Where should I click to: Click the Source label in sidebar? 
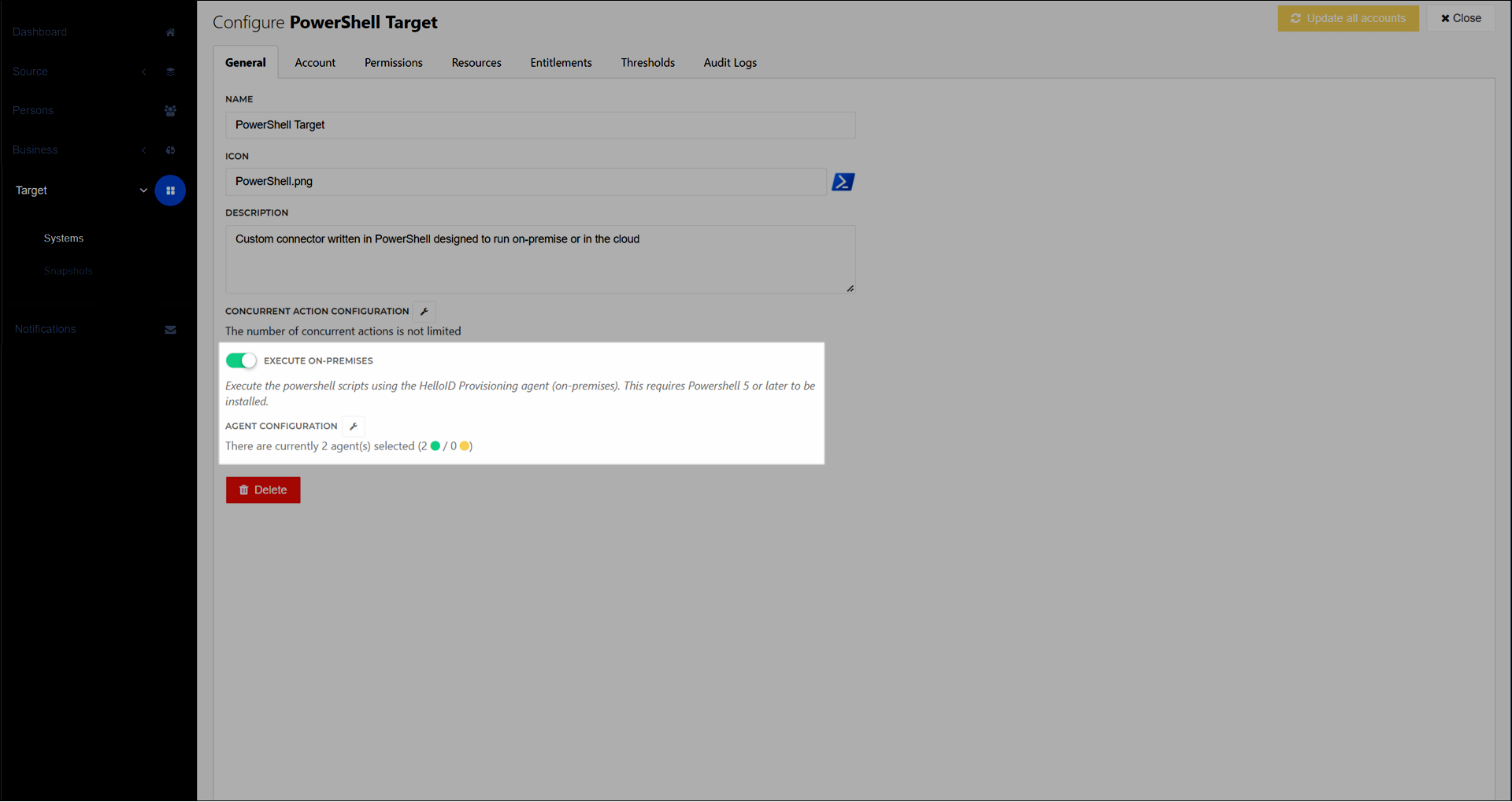pos(30,72)
